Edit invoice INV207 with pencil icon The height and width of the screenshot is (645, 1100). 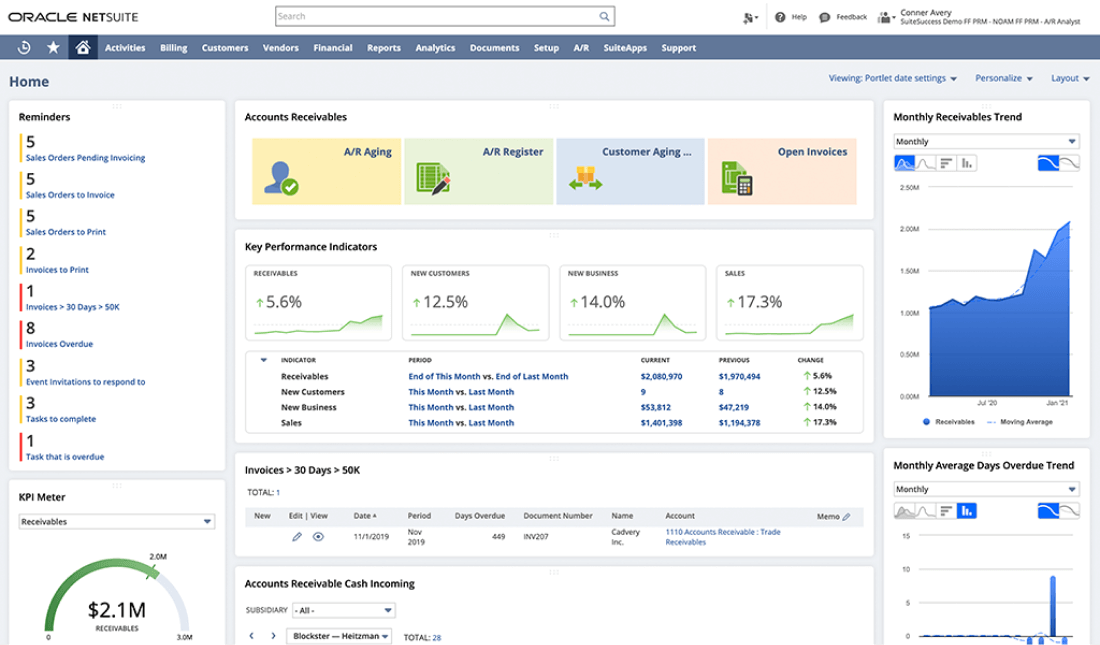[297, 537]
